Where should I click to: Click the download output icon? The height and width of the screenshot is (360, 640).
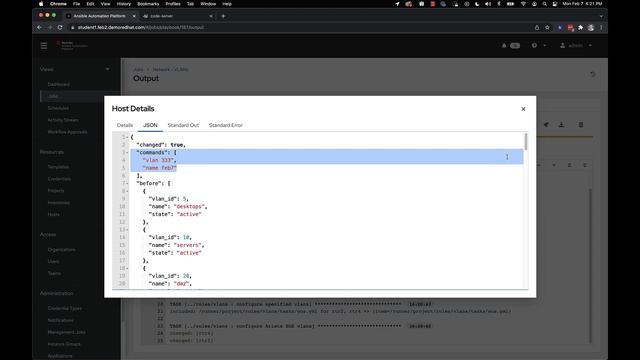tap(561, 124)
